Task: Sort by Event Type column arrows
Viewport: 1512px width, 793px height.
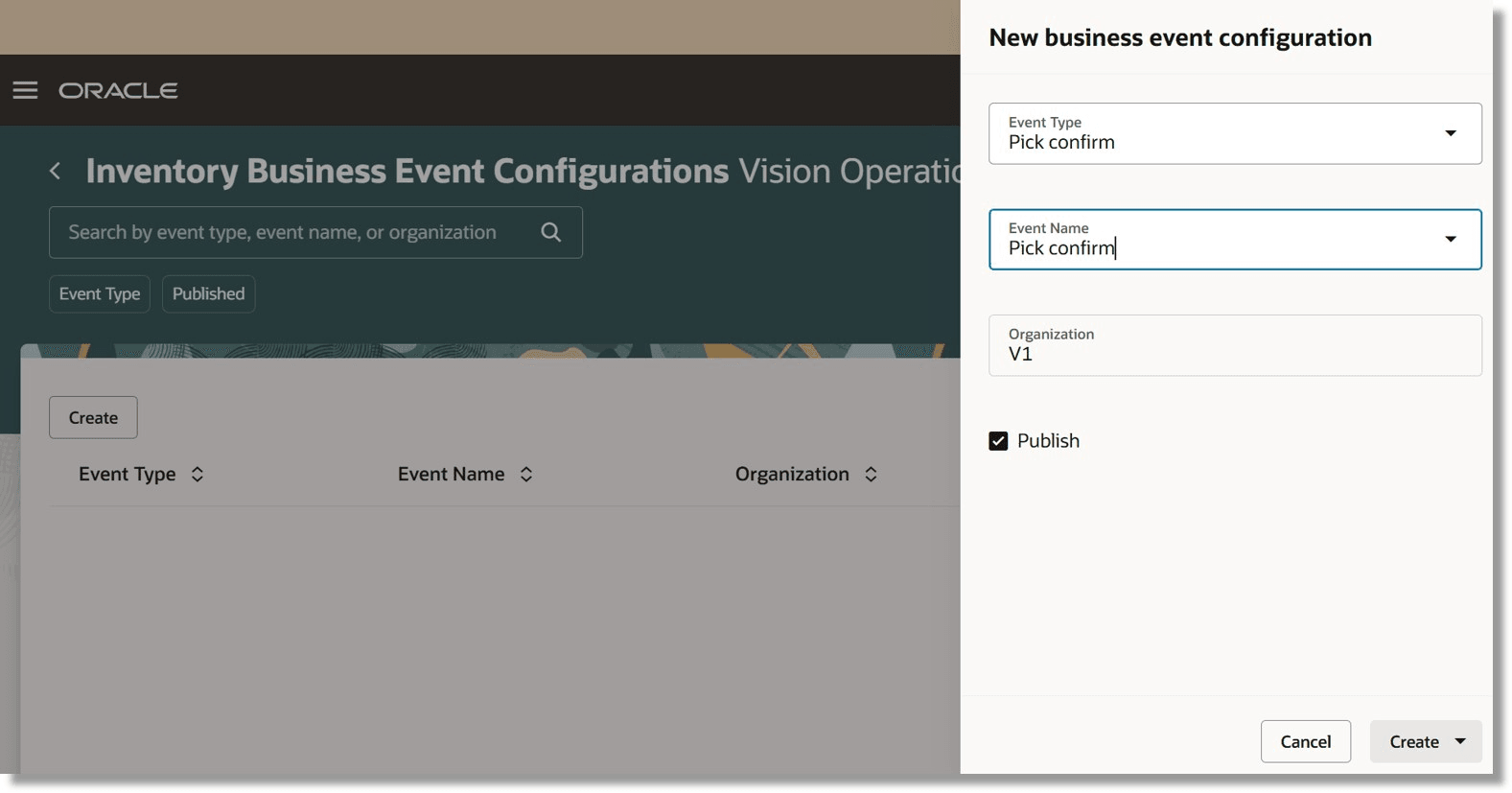Action: tap(198, 475)
